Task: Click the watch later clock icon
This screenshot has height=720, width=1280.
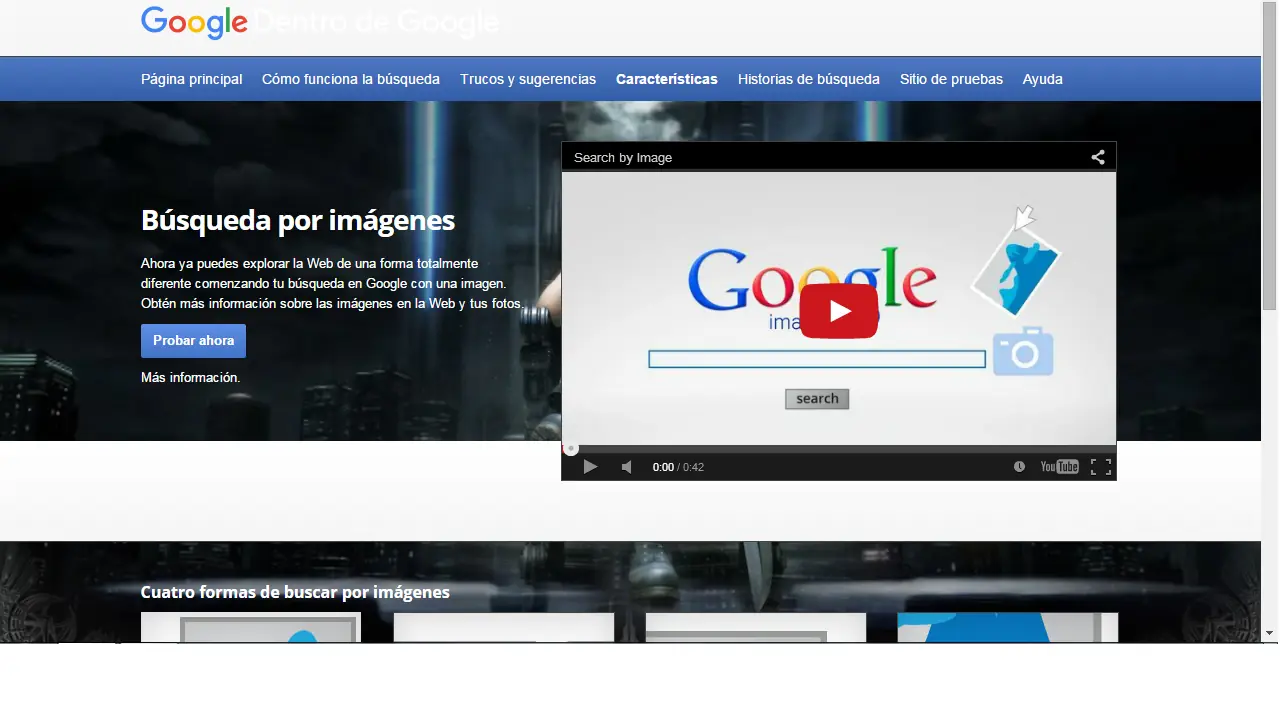Action: (x=1019, y=467)
